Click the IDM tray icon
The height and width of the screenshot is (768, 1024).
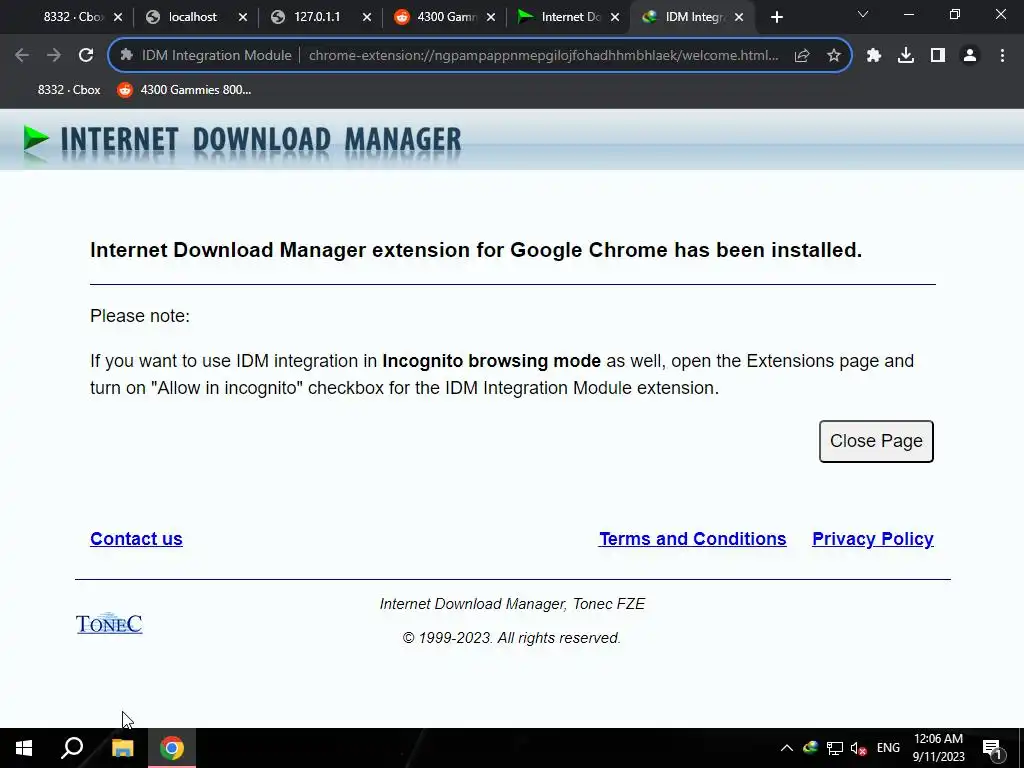810,748
